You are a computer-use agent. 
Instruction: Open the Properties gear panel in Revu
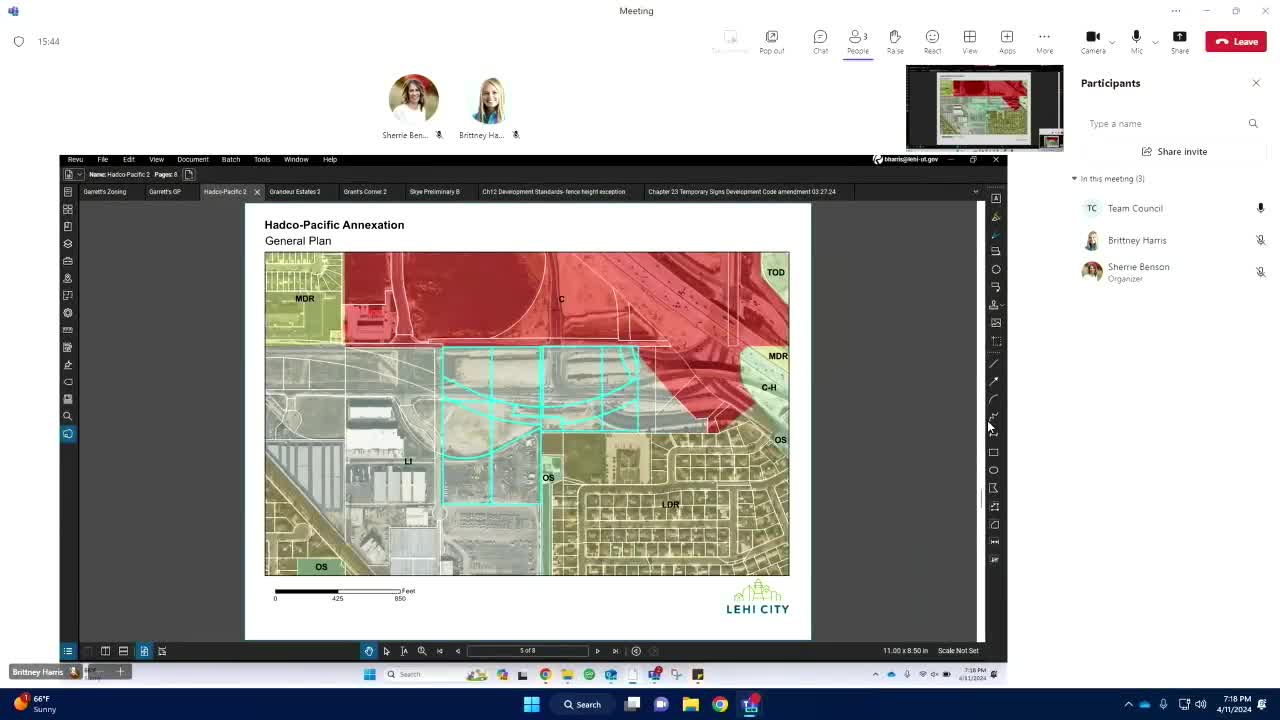[68, 313]
